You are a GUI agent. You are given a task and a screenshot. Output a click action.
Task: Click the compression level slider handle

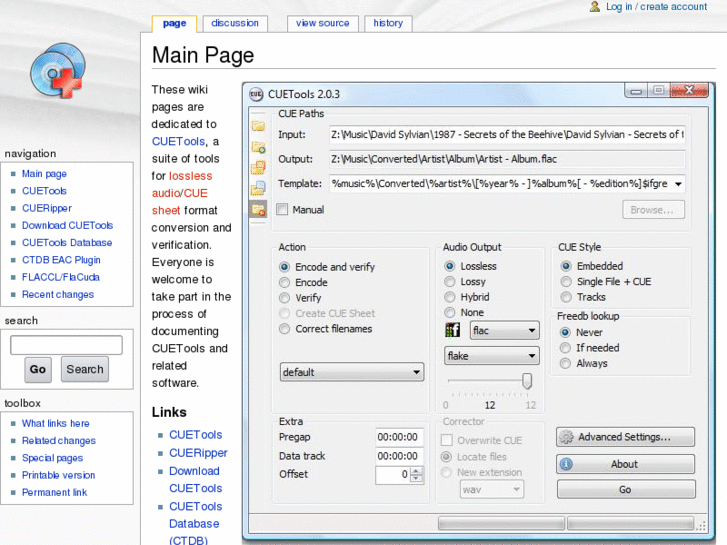[527, 381]
